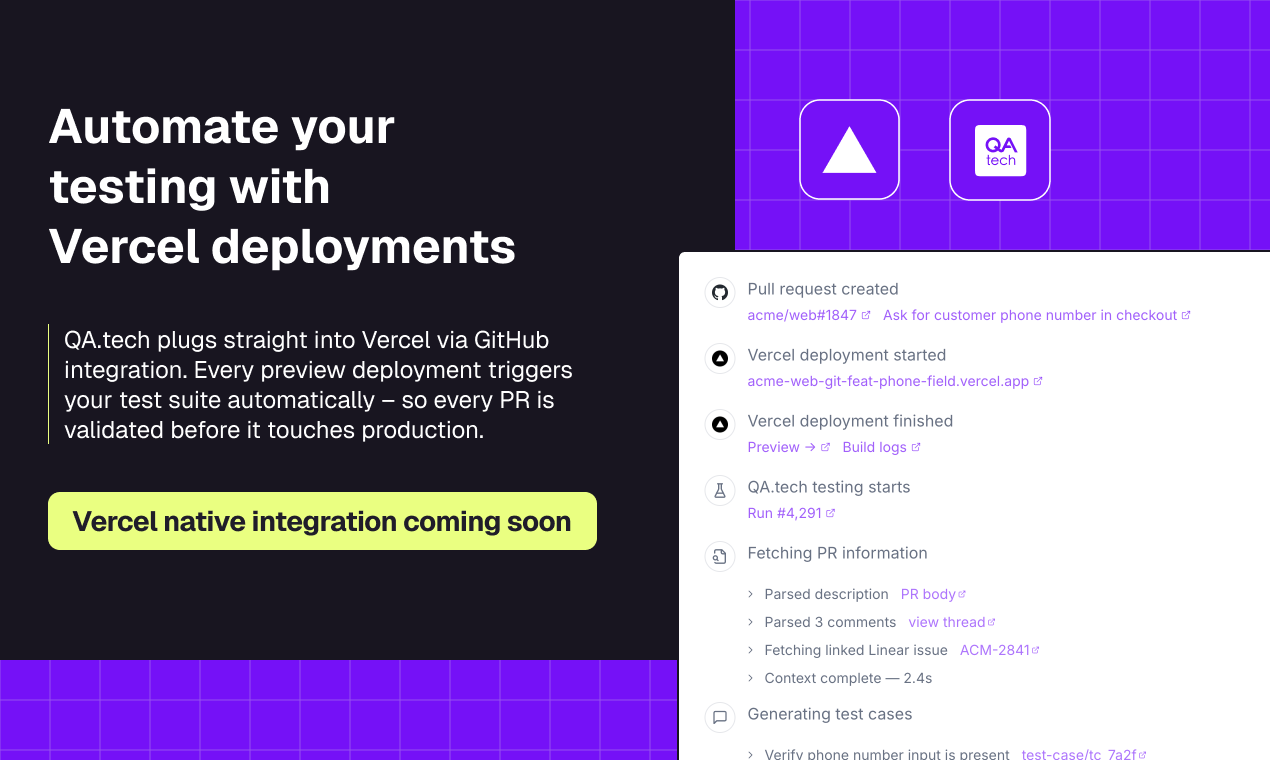1270x760 pixels.
Task: Expand the Verify phone number input test case
Action: tap(750, 753)
